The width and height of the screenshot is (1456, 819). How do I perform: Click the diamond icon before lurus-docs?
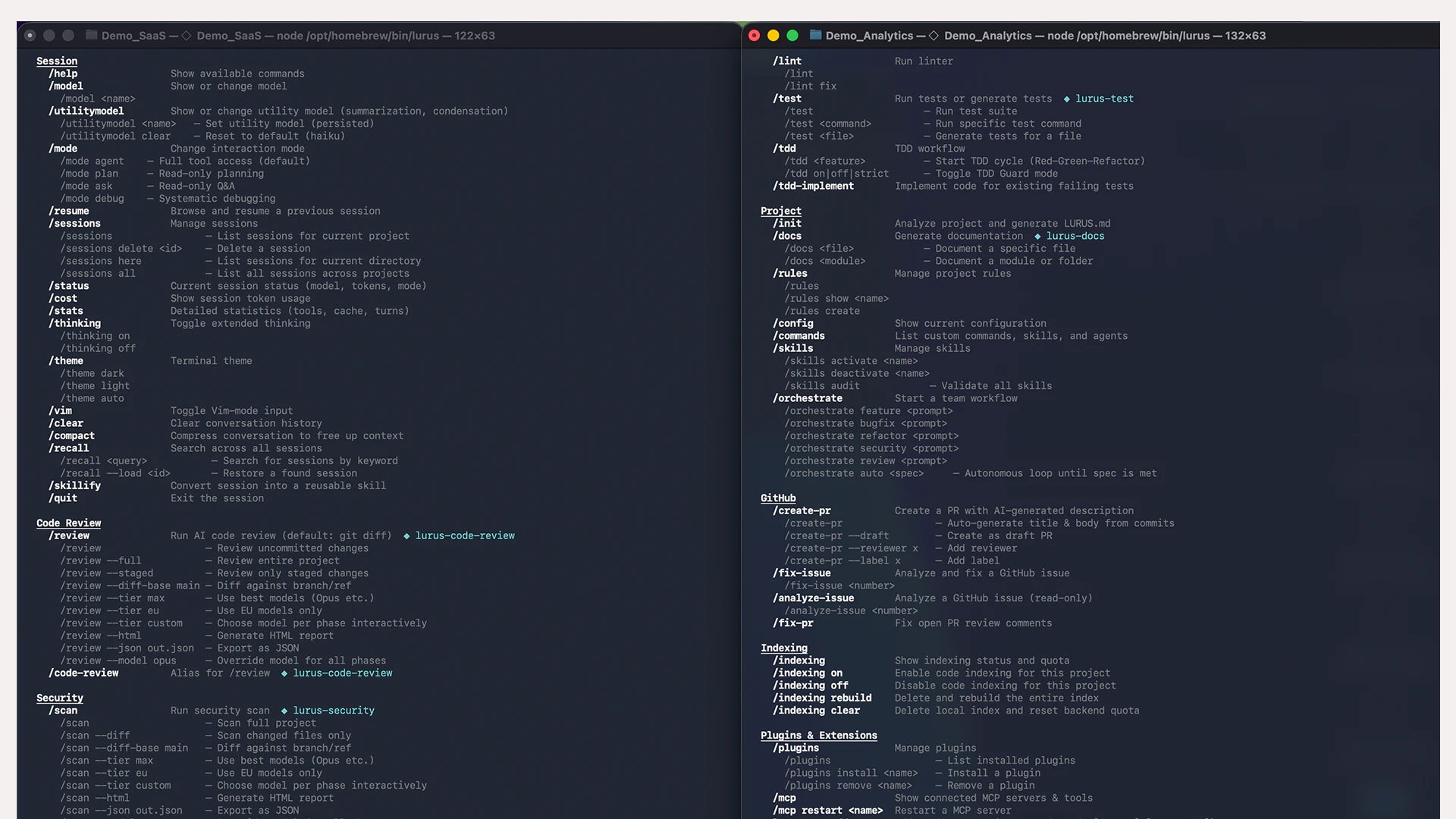[x=1037, y=237]
